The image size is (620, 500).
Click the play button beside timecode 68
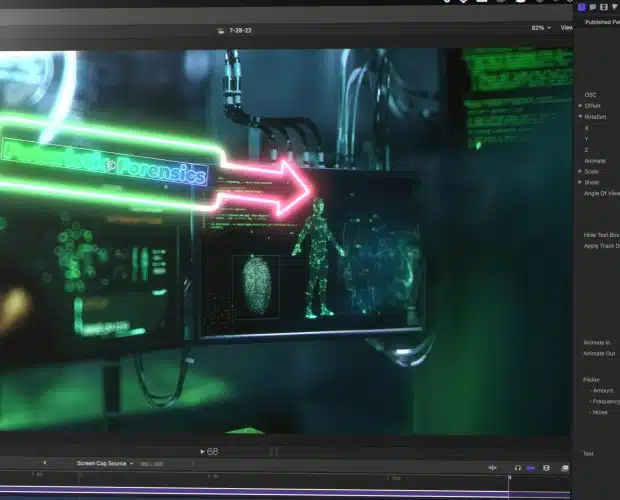[202, 451]
